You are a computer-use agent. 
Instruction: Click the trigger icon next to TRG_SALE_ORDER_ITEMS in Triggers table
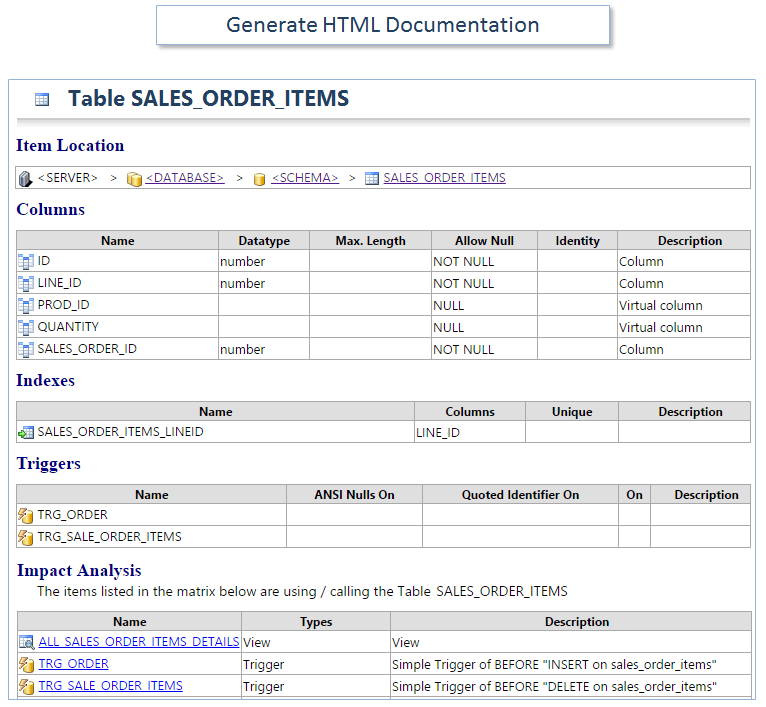point(25,537)
